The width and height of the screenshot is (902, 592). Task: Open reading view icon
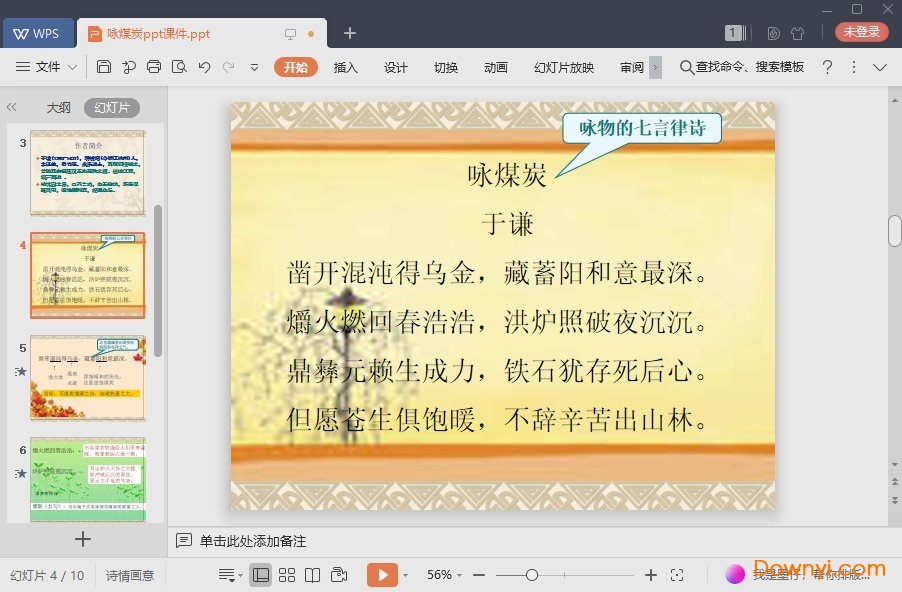[x=312, y=574]
